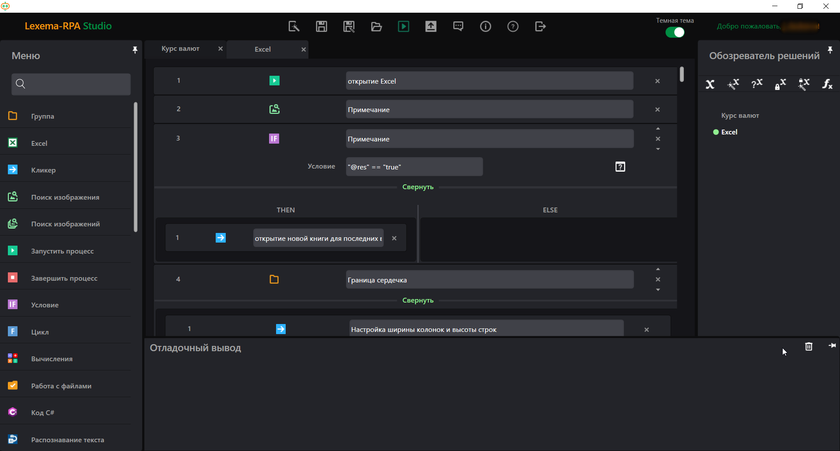This screenshot has height=451, width=840.
Task: Click the logout exit toolbar icon
Action: [x=540, y=26]
